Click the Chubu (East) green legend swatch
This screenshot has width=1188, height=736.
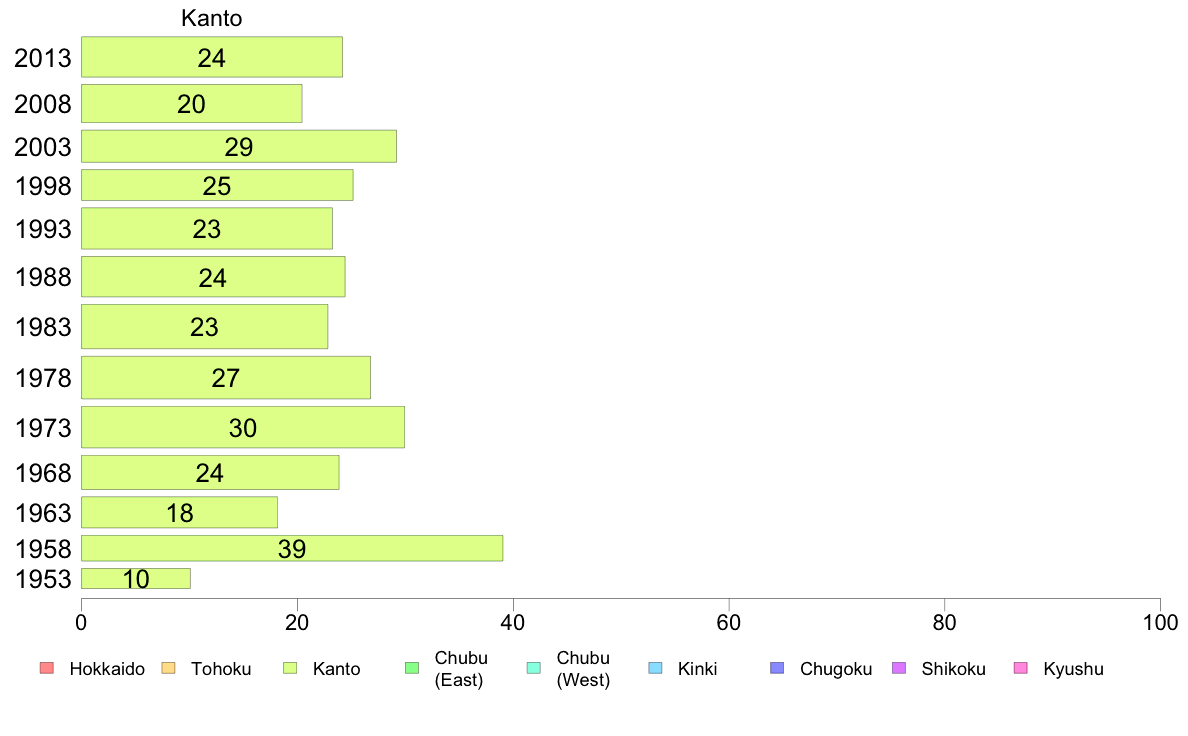(x=411, y=668)
